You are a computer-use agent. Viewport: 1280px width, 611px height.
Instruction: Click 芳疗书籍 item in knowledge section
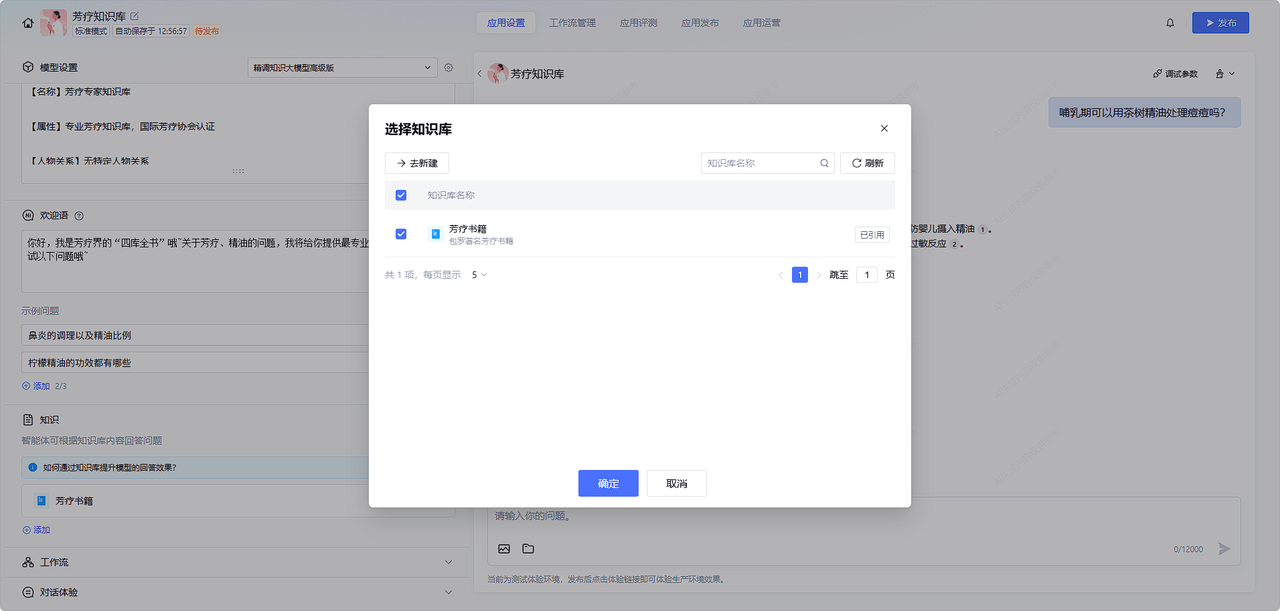click(238, 500)
